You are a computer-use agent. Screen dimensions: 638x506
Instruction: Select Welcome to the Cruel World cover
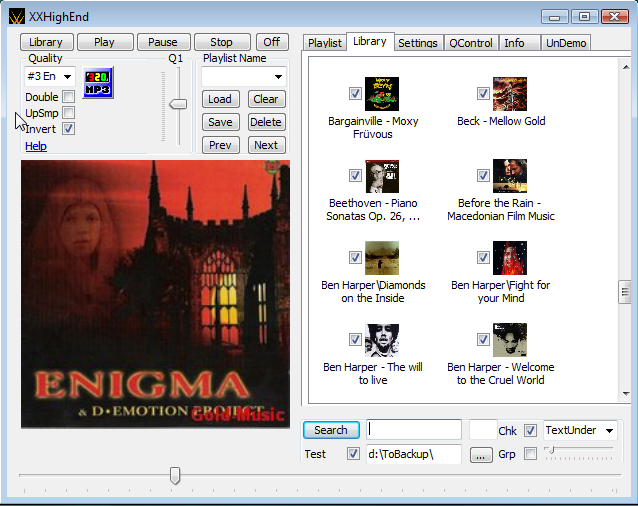(x=510, y=340)
